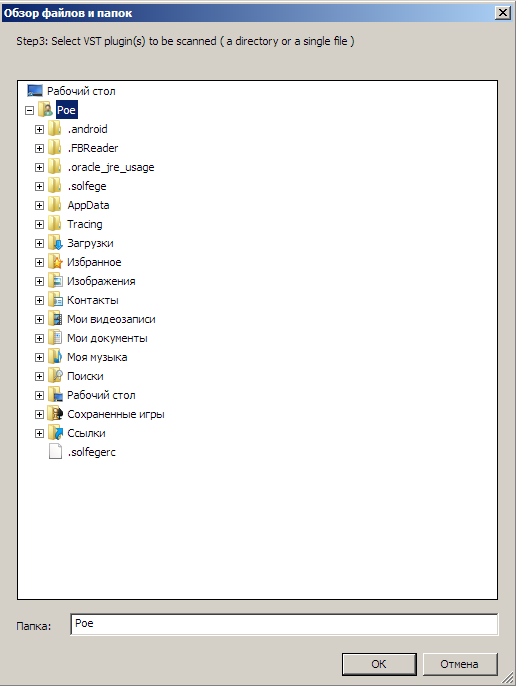Screen dimensions: 516x686
Task: Click the AppData folder icon
Action: (55, 205)
